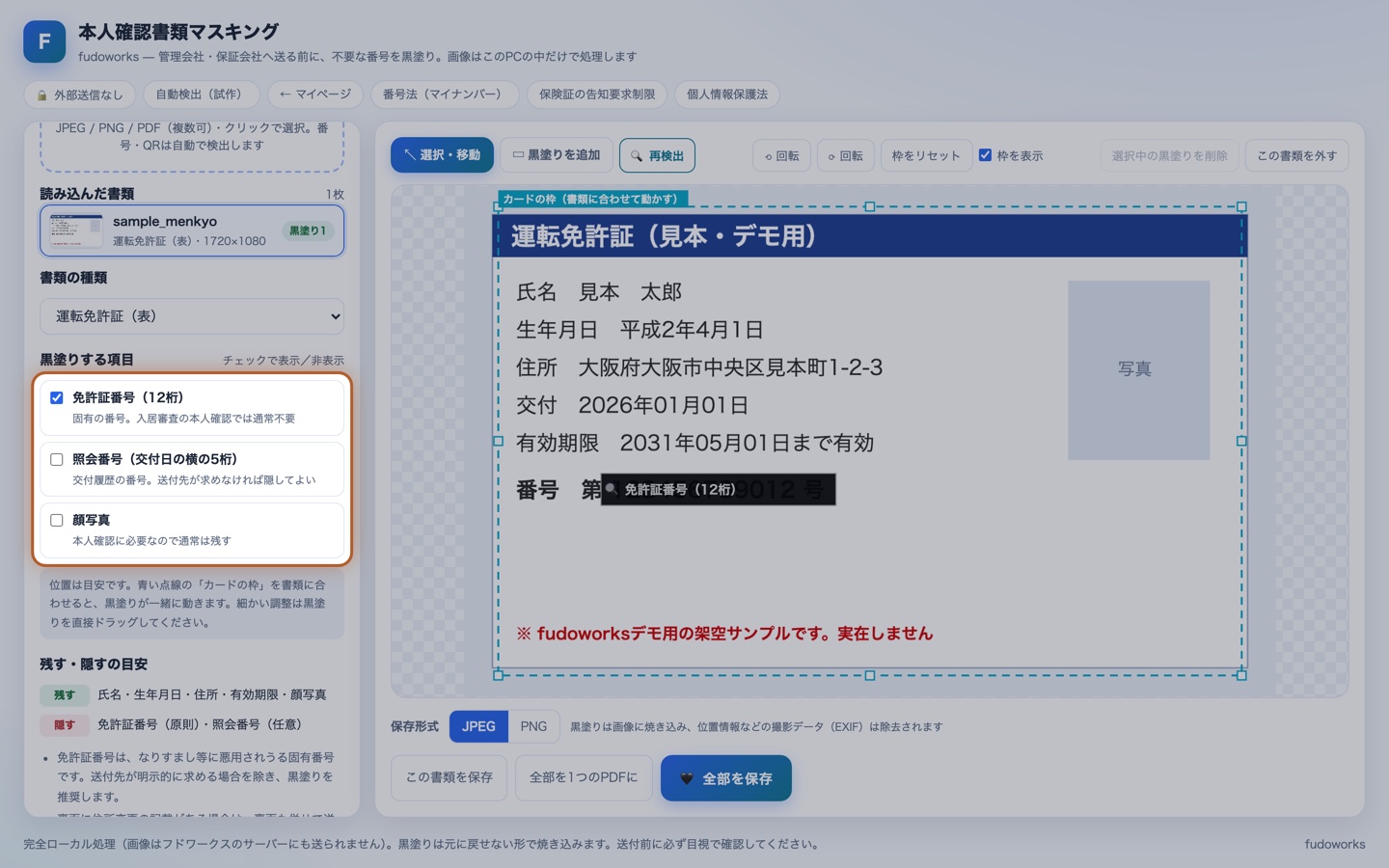Click the 残す・隠すの目安 heading
Screen dimensions: 1389x868
pos(94,665)
